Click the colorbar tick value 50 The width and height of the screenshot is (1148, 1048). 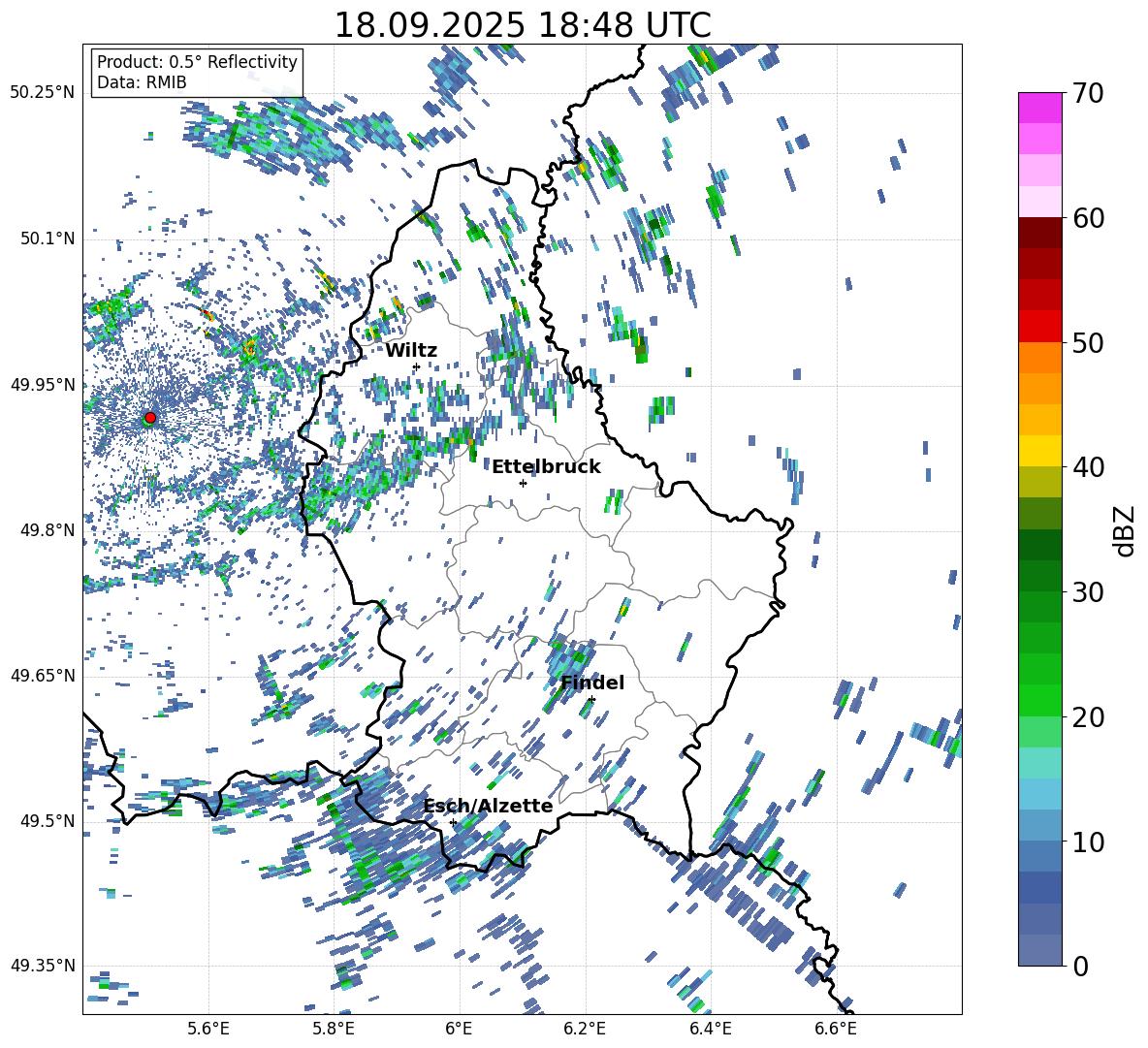[x=1088, y=343]
